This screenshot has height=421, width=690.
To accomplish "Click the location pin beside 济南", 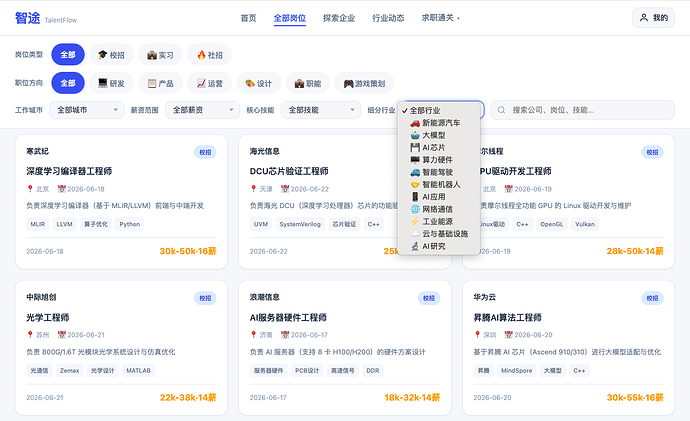I will 253,335.
